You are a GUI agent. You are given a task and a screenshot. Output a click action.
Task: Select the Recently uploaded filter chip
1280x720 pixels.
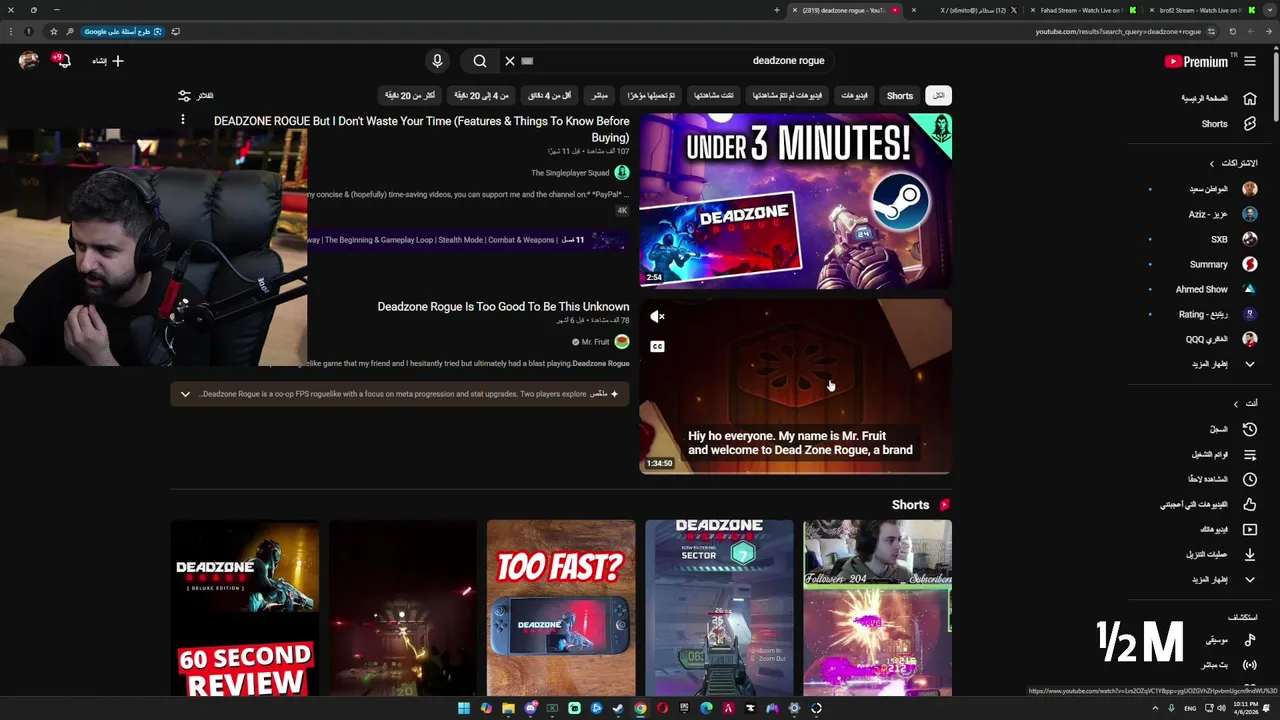click(x=651, y=96)
